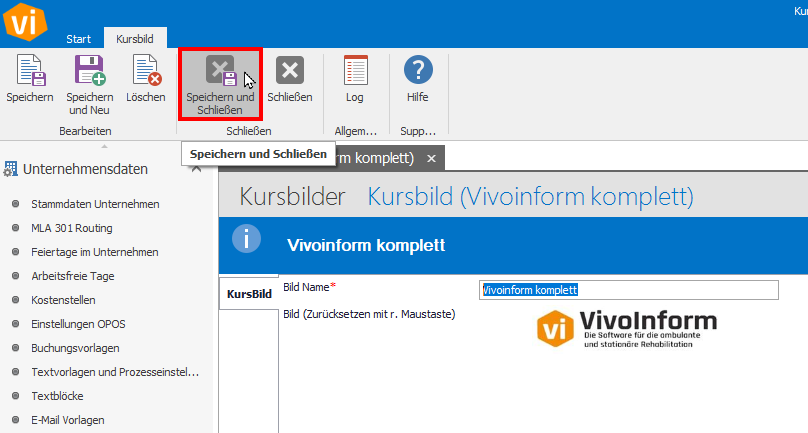This screenshot has width=808, height=433.
Task: Collapse the Unternehmensdaten panel chevron
Action: click(196, 169)
